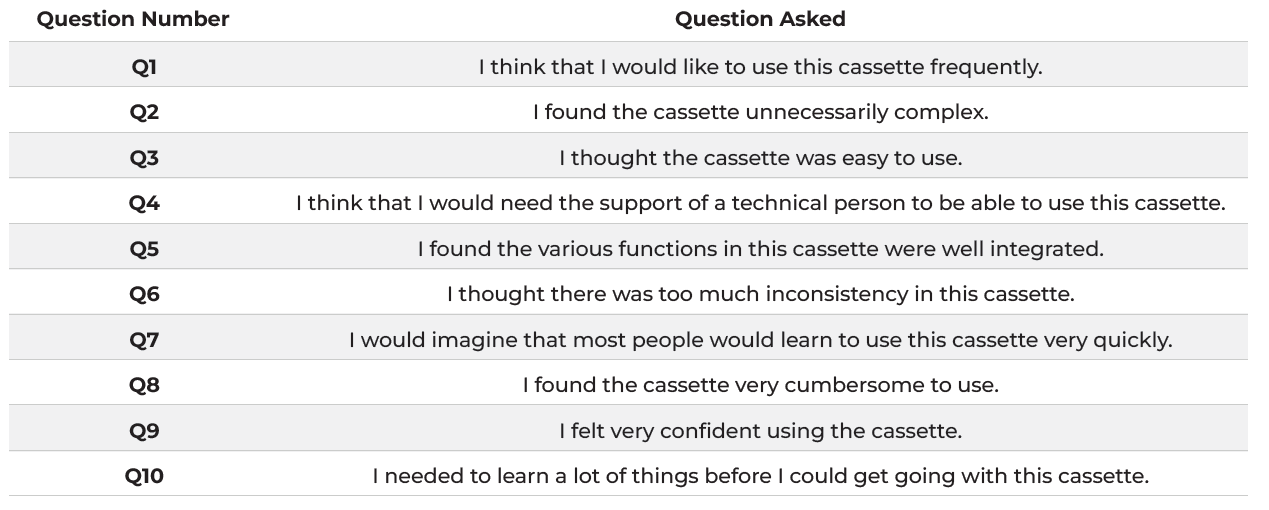Viewport: 1269px width, 510px height.
Task: Select the Q9 row label
Action: click(144, 431)
